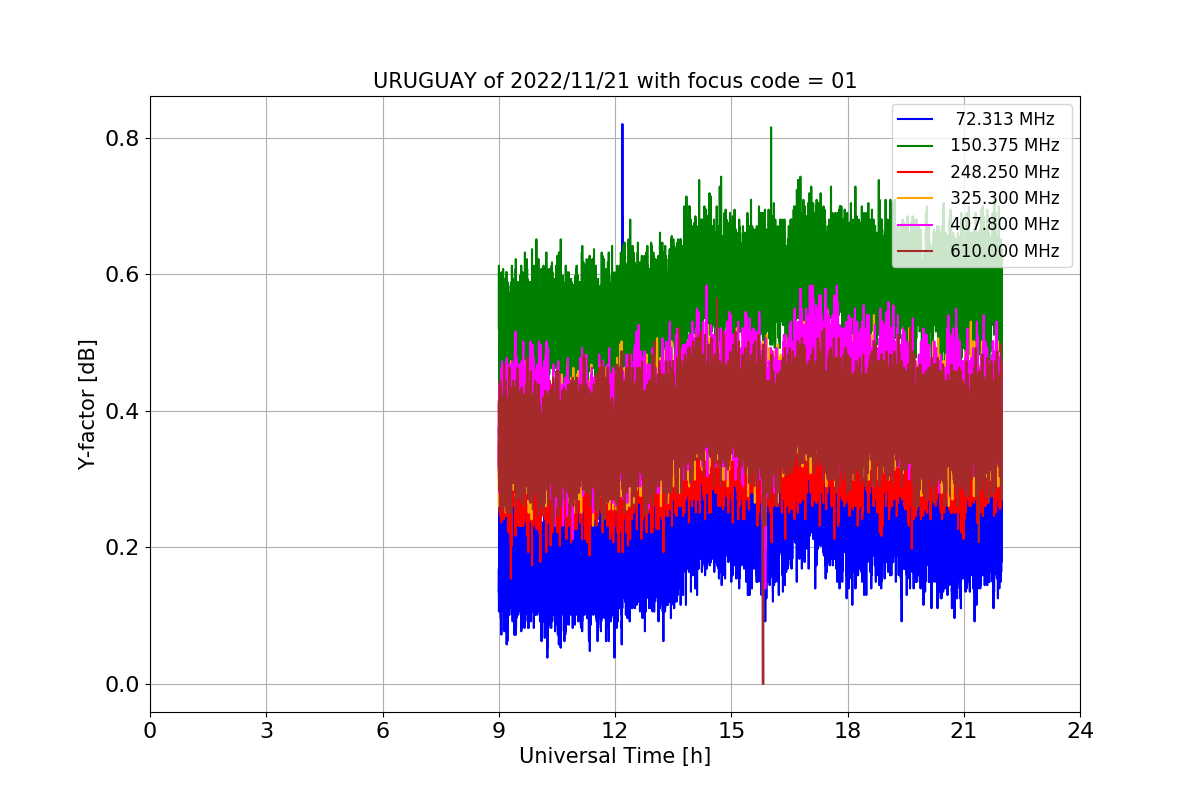Click the x-axis tick label 9
The height and width of the screenshot is (800, 1200).
tap(499, 731)
